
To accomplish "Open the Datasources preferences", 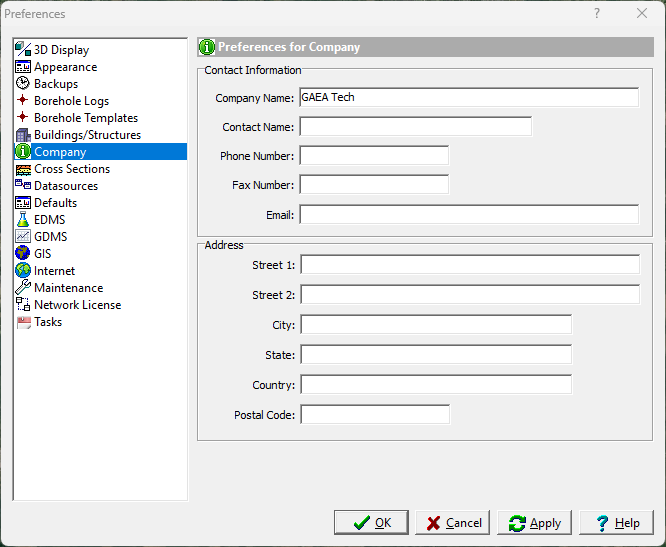I will point(65,186).
